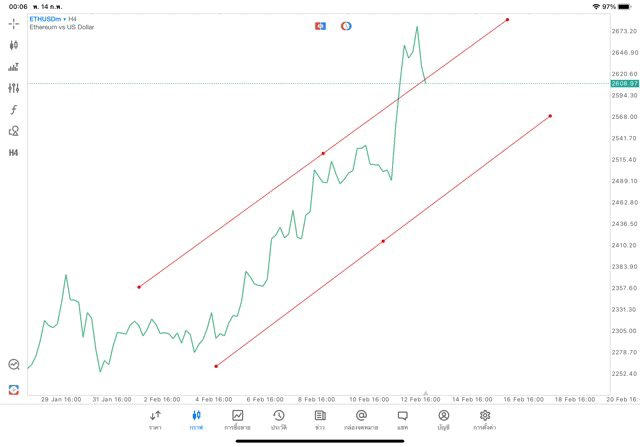Open the ประวัติ (History) tab
640x447 pixels.
(x=279, y=419)
